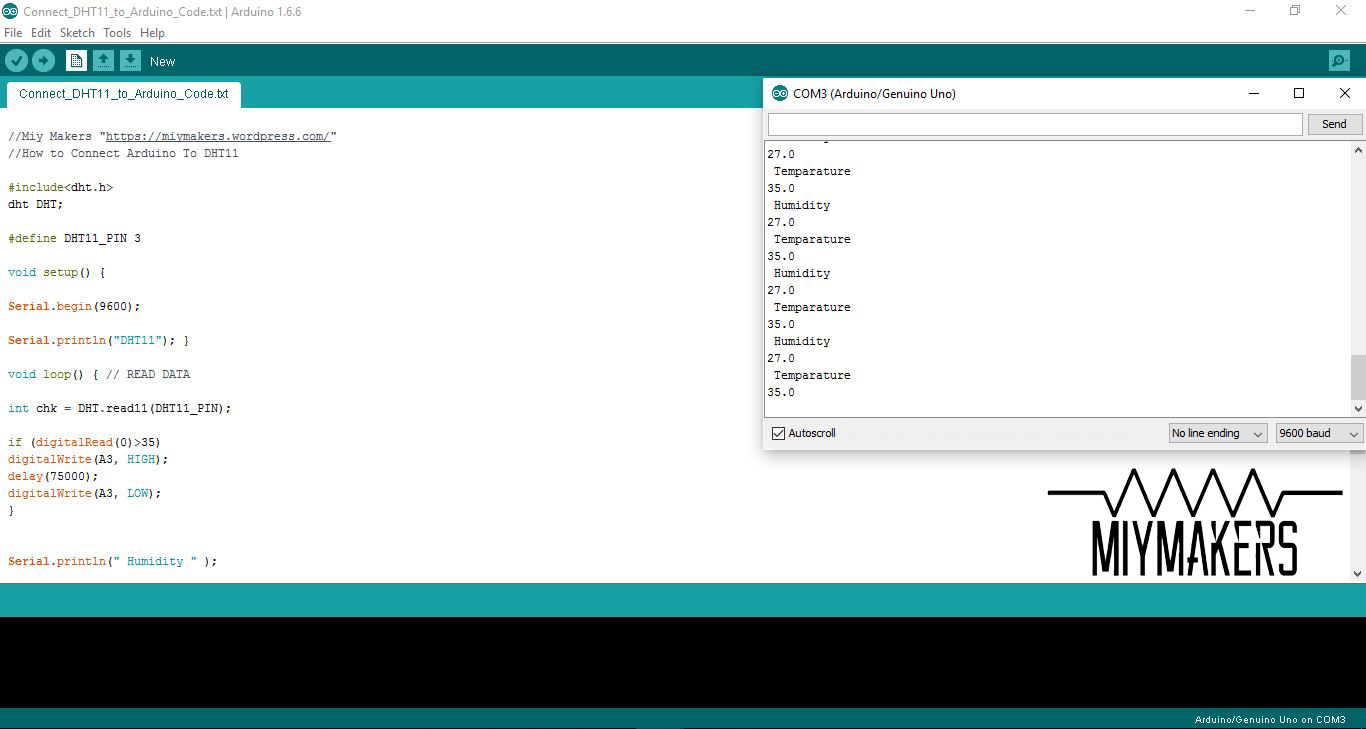Click the miymakers.wordpress.com link in code
The image size is (1366, 729).
(218, 137)
